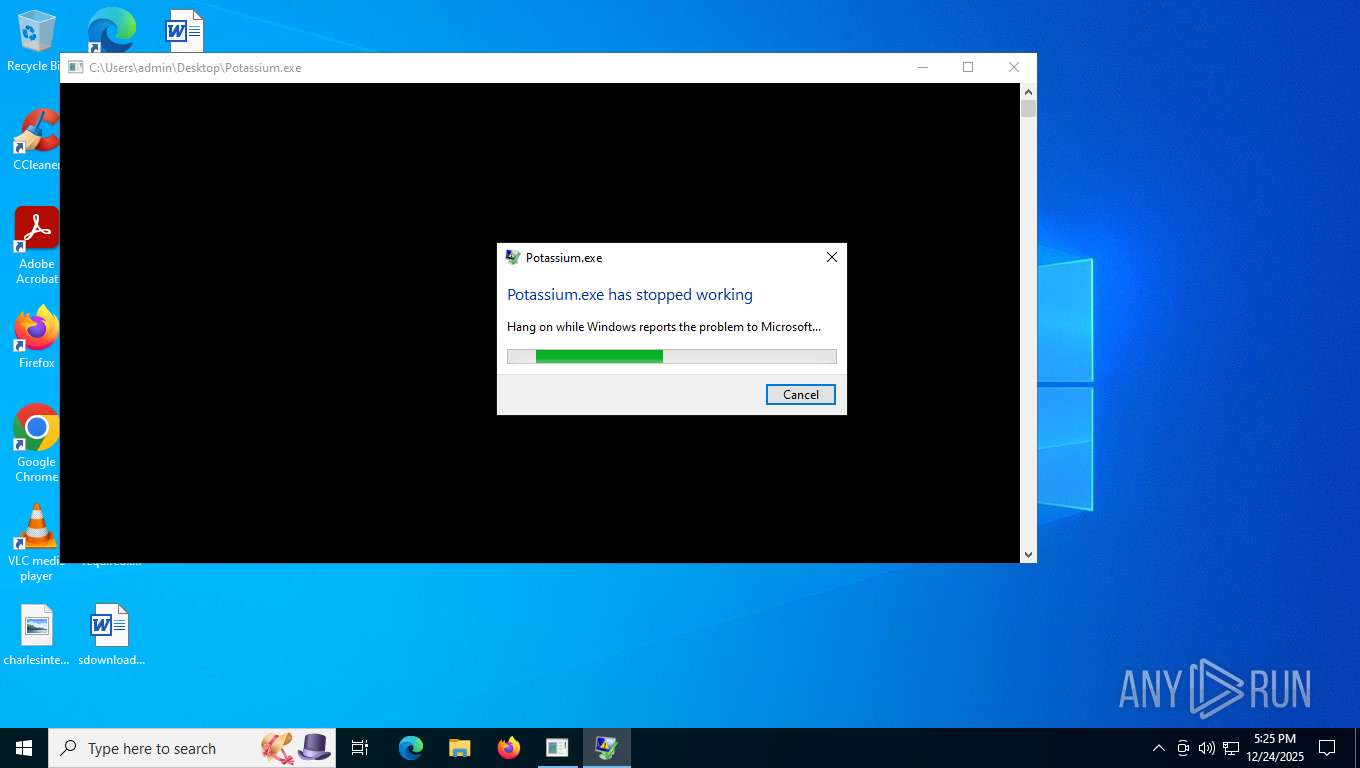Screen dimensions: 1360x768
Task: Close the Potassium.exe stopped working dialog
Action: click(831, 257)
